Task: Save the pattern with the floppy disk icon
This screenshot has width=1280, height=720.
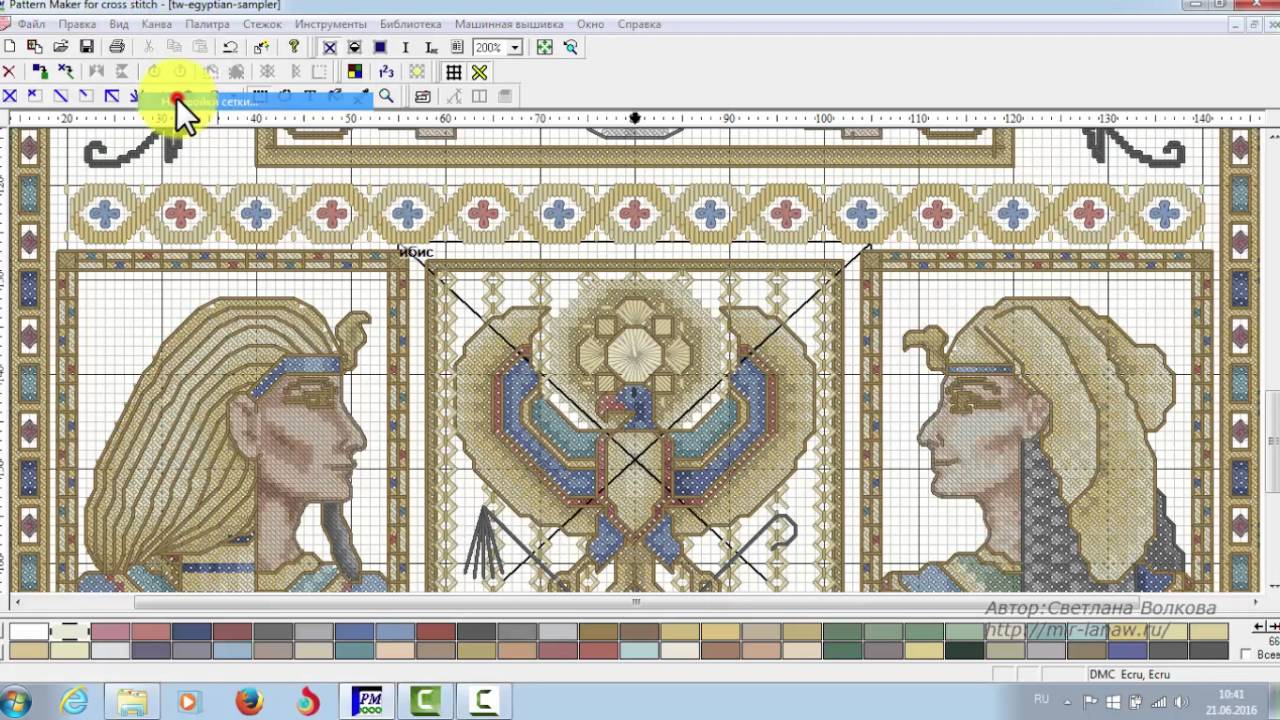Action: click(87, 46)
